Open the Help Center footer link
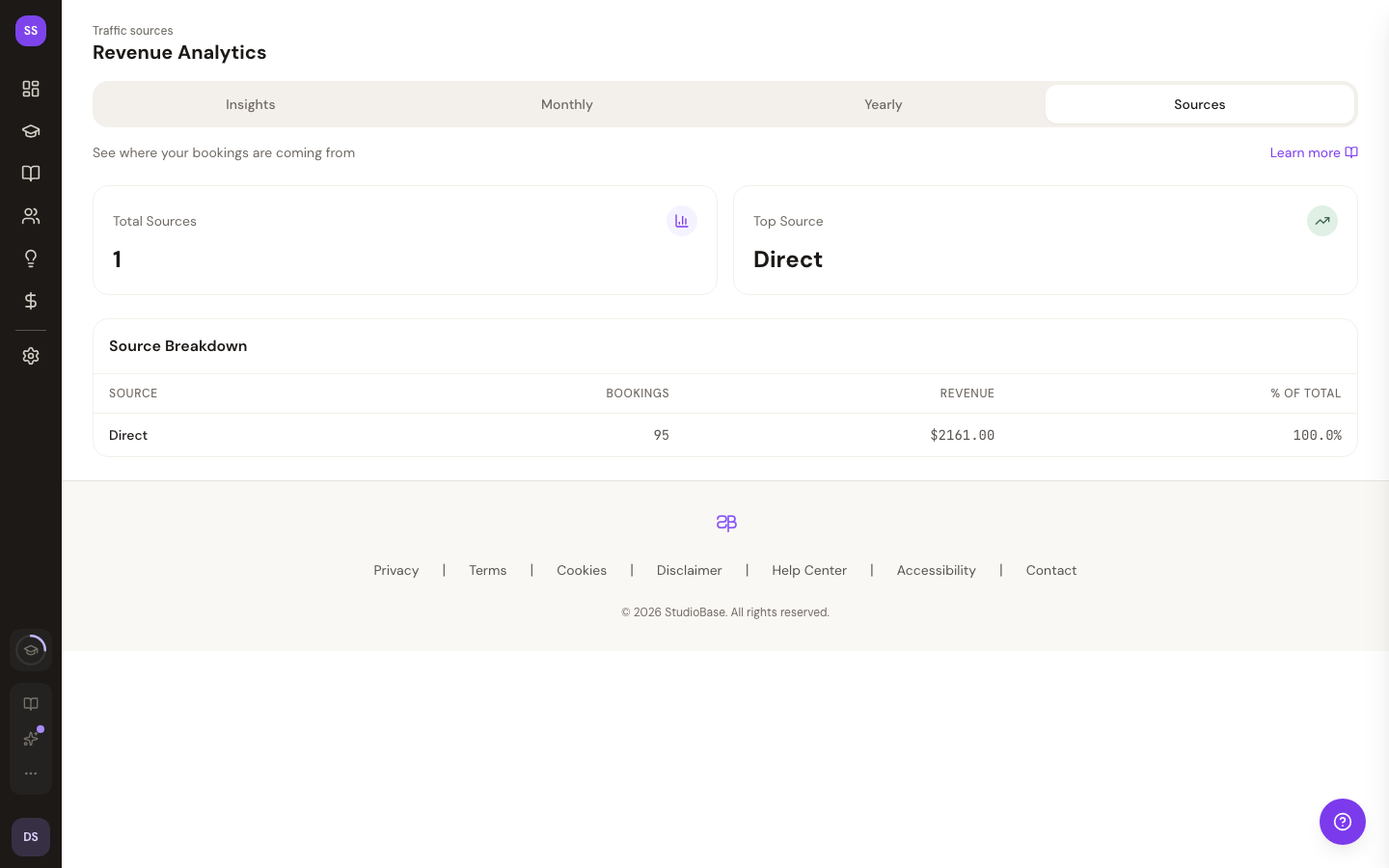The height and width of the screenshot is (868, 1389). (808, 570)
